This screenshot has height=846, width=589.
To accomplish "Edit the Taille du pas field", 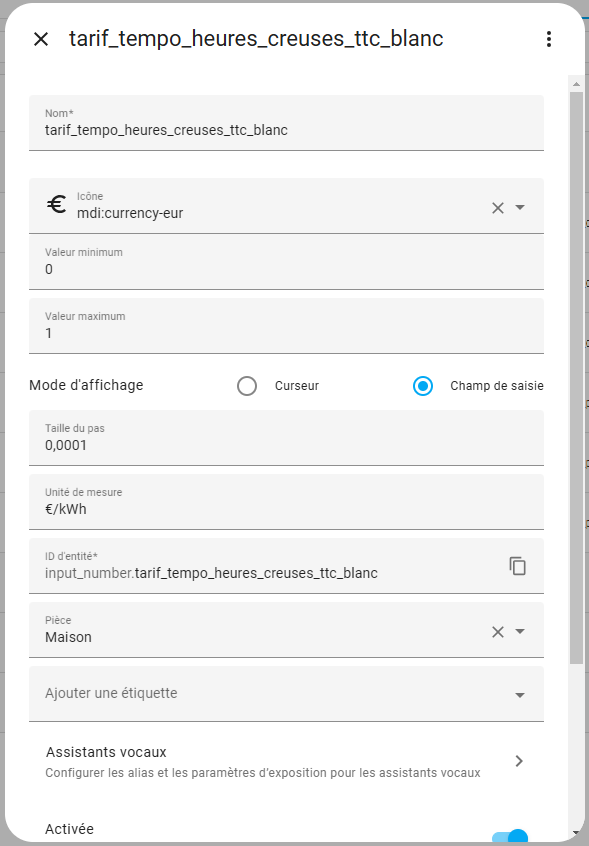I will [286, 438].
